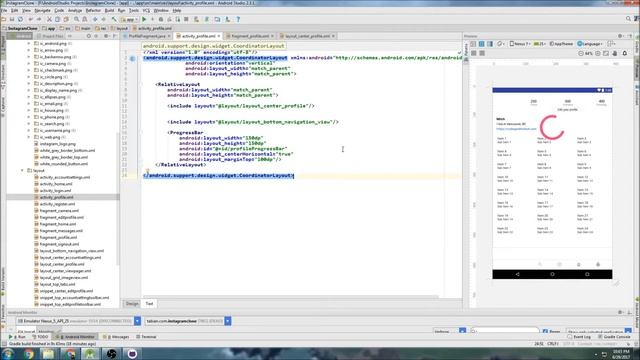This screenshot has height=360, width=640.
Task: Click the Search Everywhere magnifier icon
Action: (628, 19)
